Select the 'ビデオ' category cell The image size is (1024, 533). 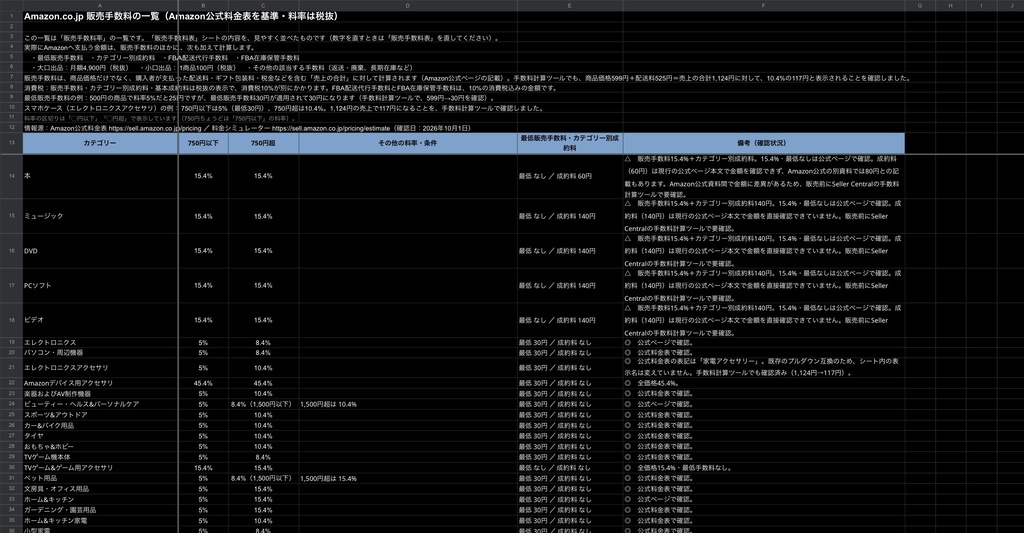[x=100, y=320]
